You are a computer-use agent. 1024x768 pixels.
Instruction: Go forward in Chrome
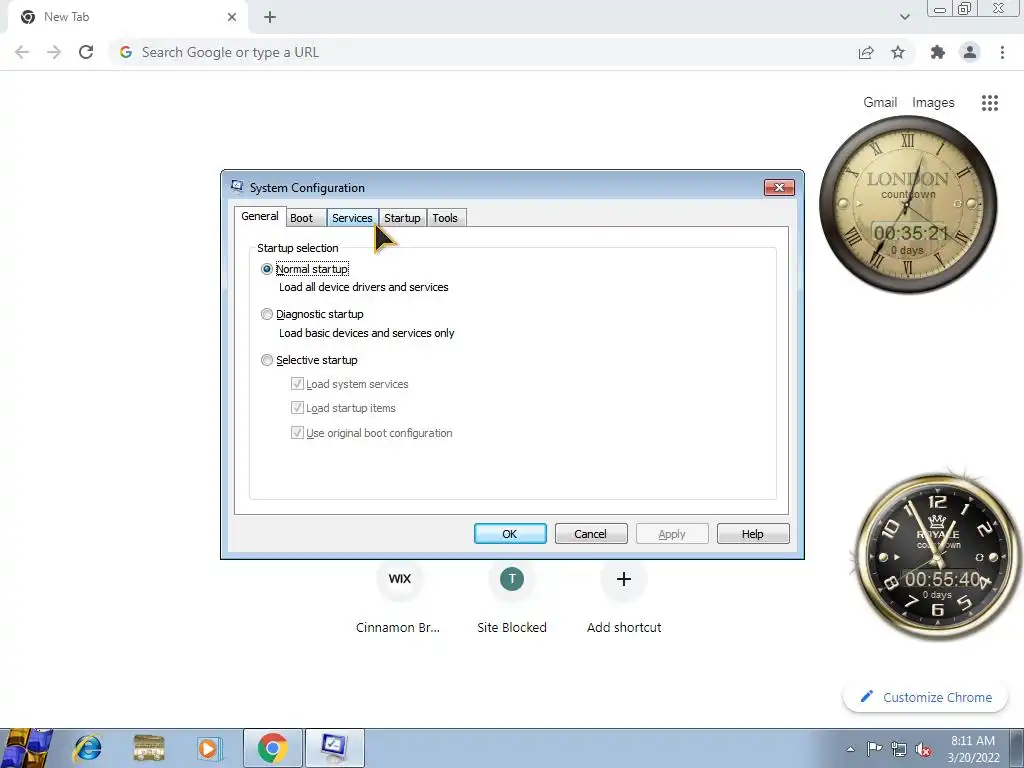point(54,52)
